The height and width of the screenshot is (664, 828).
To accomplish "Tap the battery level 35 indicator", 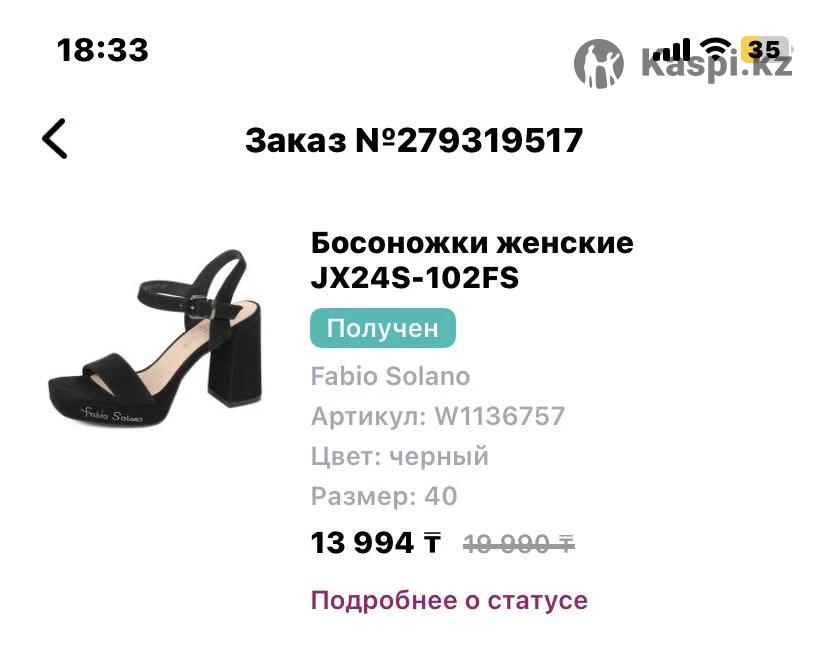I will [x=765, y=50].
